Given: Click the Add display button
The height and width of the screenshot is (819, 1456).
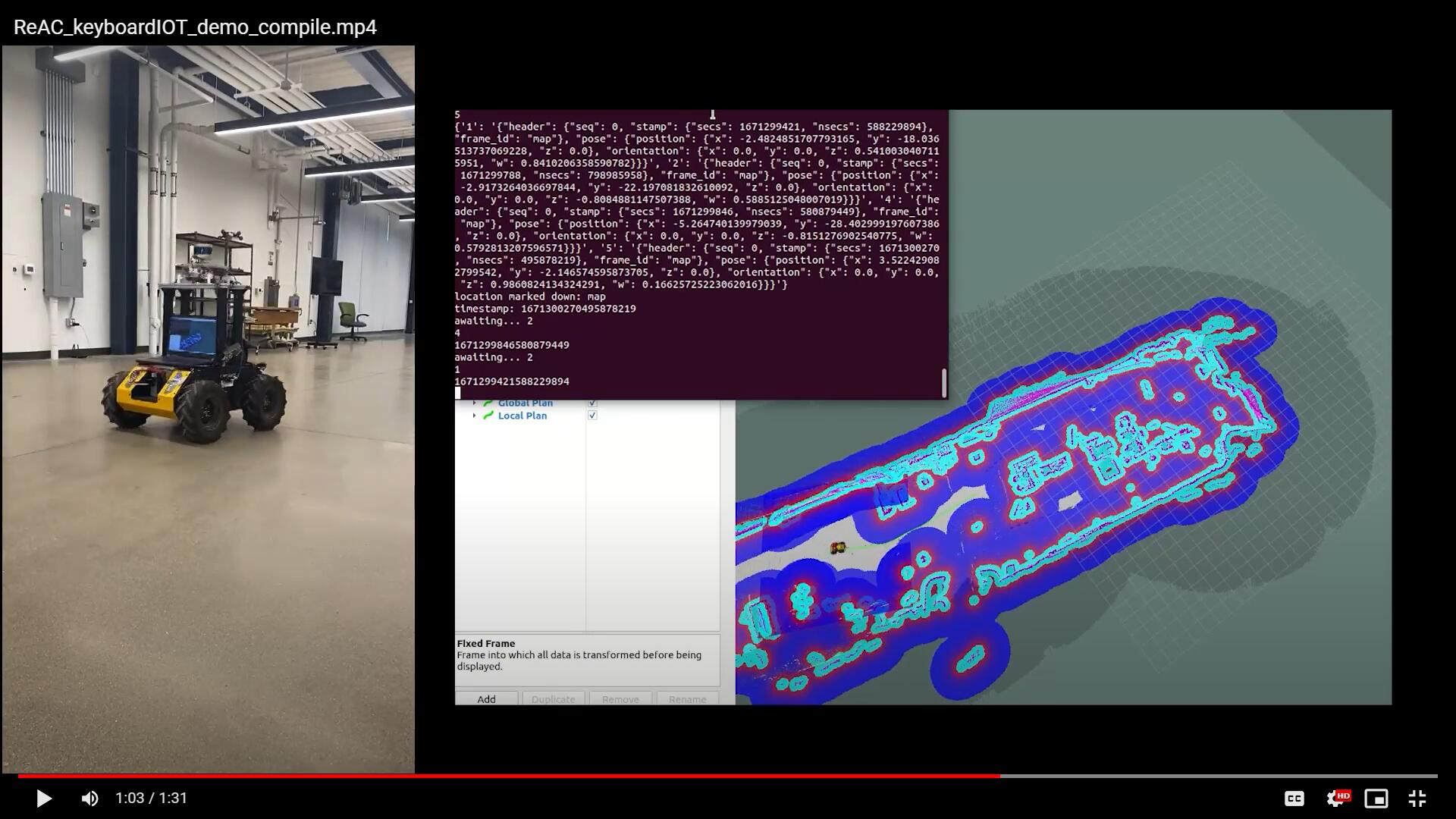Looking at the screenshot, I should pyautogui.click(x=486, y=699).
